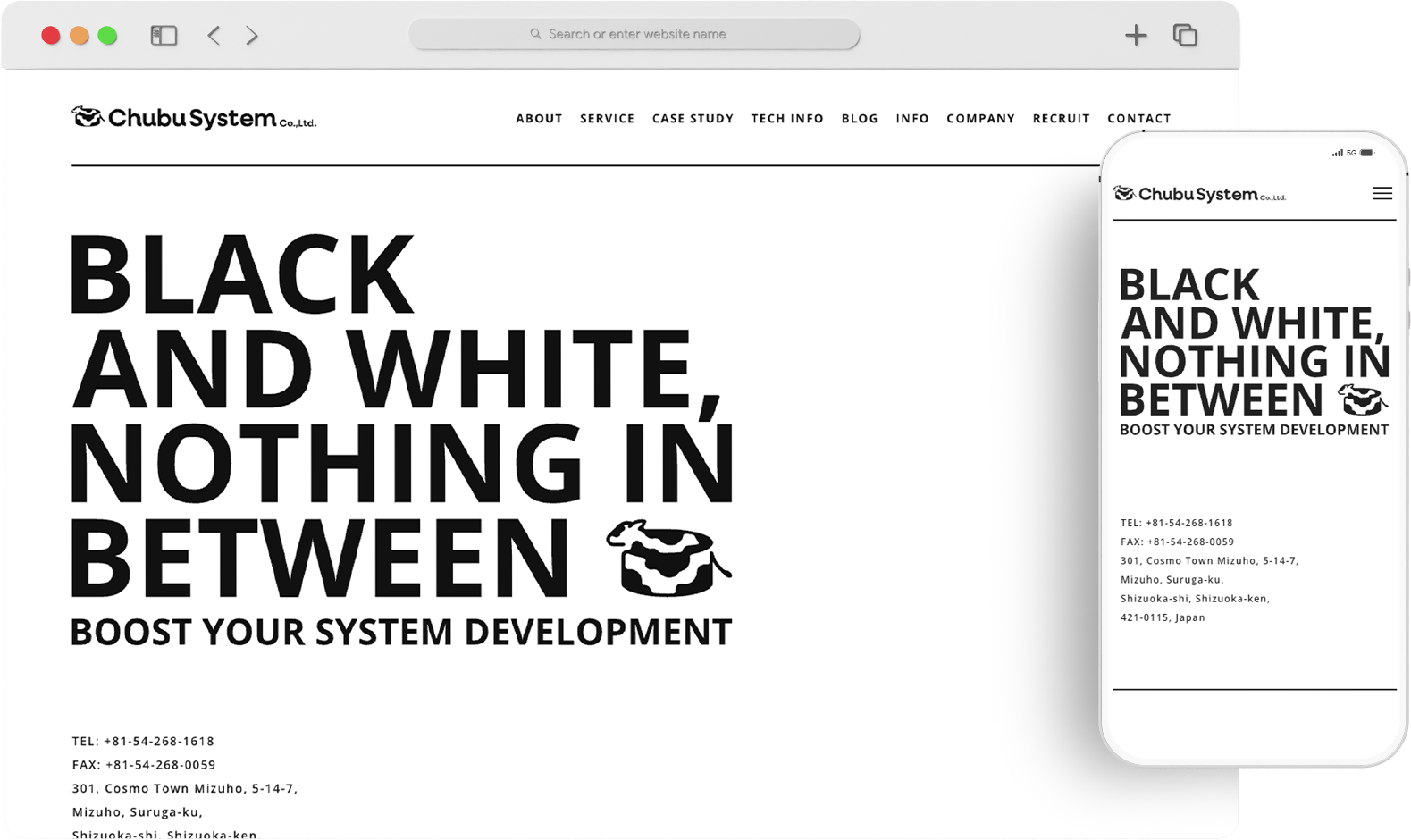
Task: Open the CONTACT page
Action: pyautogui.click(x=1138, y=118)
